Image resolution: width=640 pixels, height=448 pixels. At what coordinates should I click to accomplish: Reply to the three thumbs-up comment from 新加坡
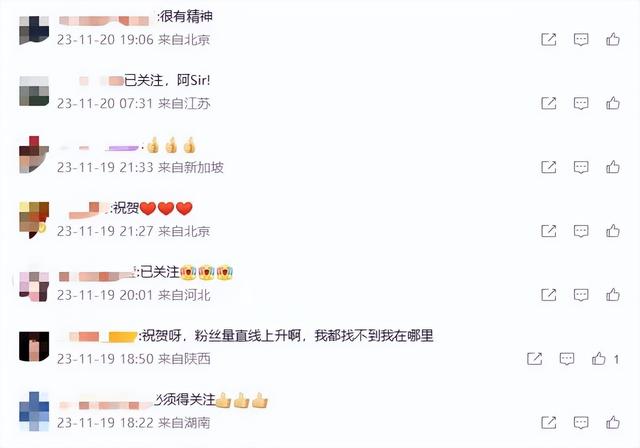pyautogui.click(x=581, y=167)
